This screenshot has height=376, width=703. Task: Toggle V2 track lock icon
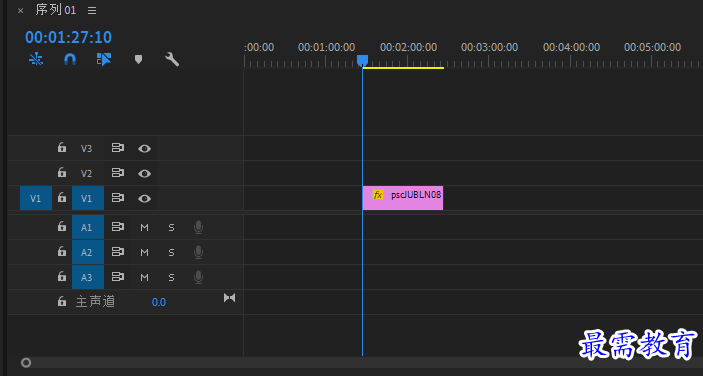point(62,172)
